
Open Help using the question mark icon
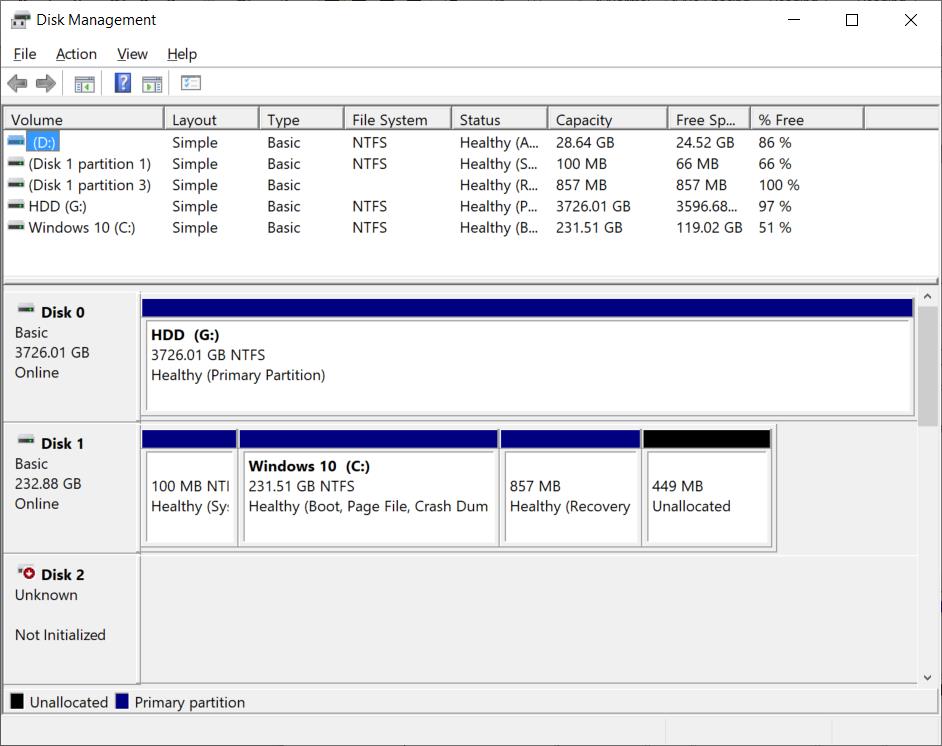click(122, 83)
